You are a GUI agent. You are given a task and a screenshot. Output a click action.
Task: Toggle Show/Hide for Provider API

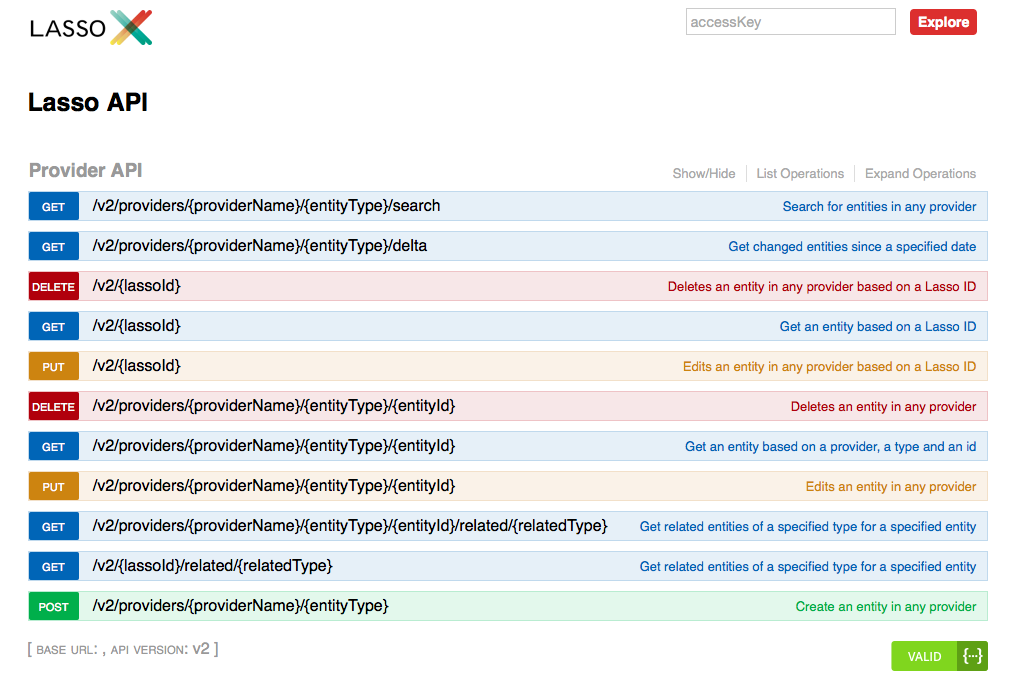pos(704,173)
